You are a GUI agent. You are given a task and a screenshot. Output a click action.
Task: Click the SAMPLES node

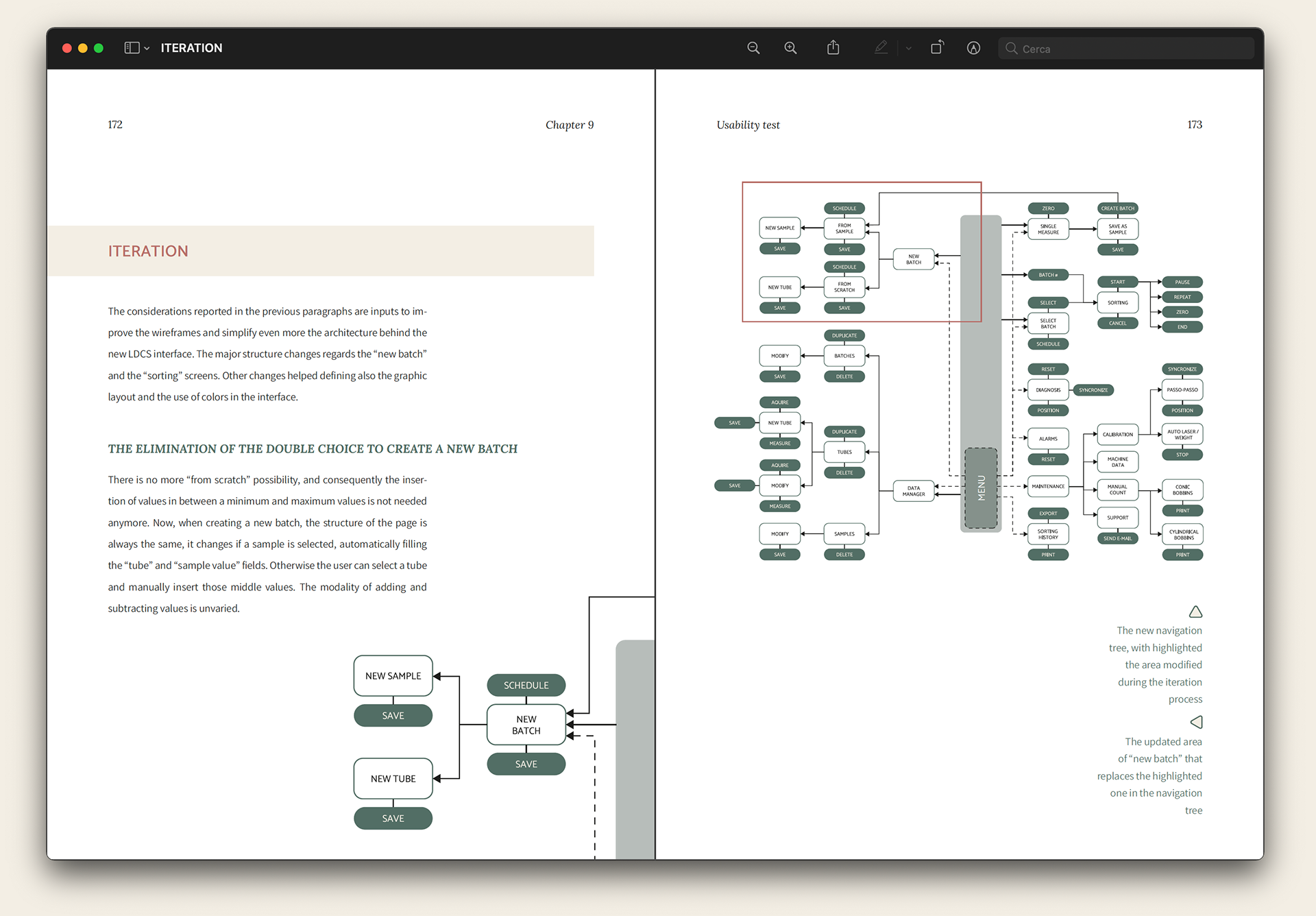click(x=844, y=533)
